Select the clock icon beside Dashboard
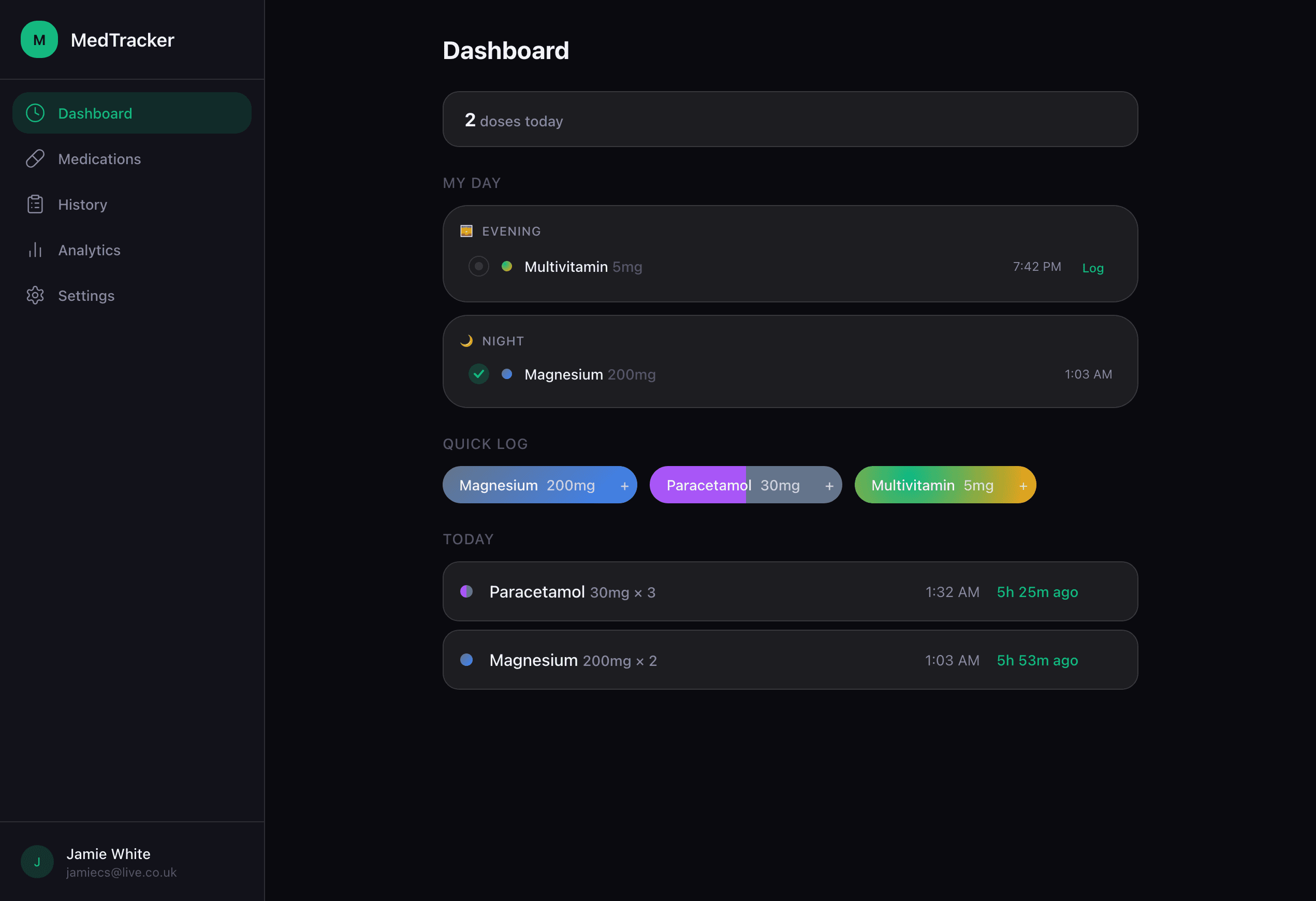This screenshot has width=1316, height=901. click(x=35, y=113)
